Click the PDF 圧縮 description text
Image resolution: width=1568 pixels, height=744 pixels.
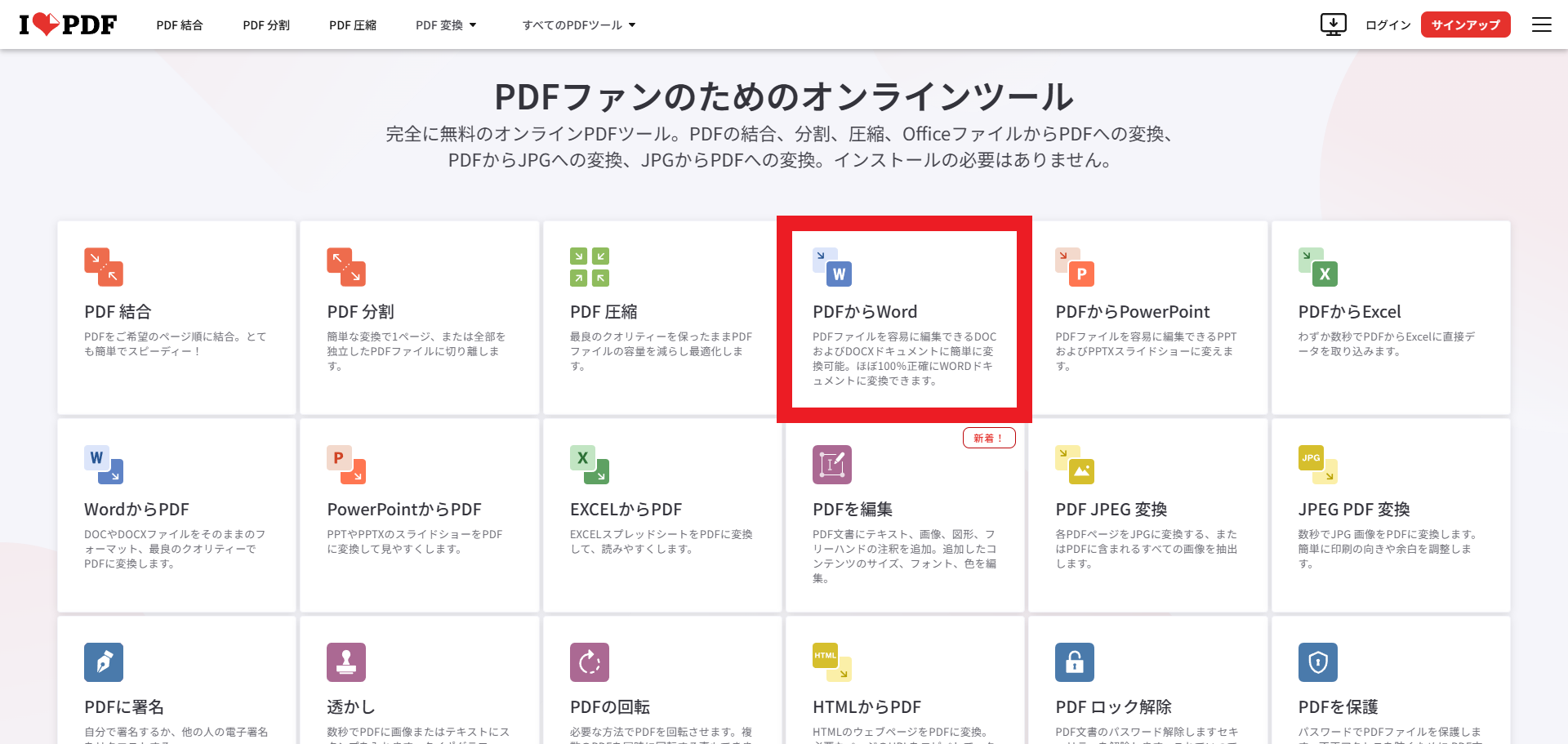pos(661,351)
